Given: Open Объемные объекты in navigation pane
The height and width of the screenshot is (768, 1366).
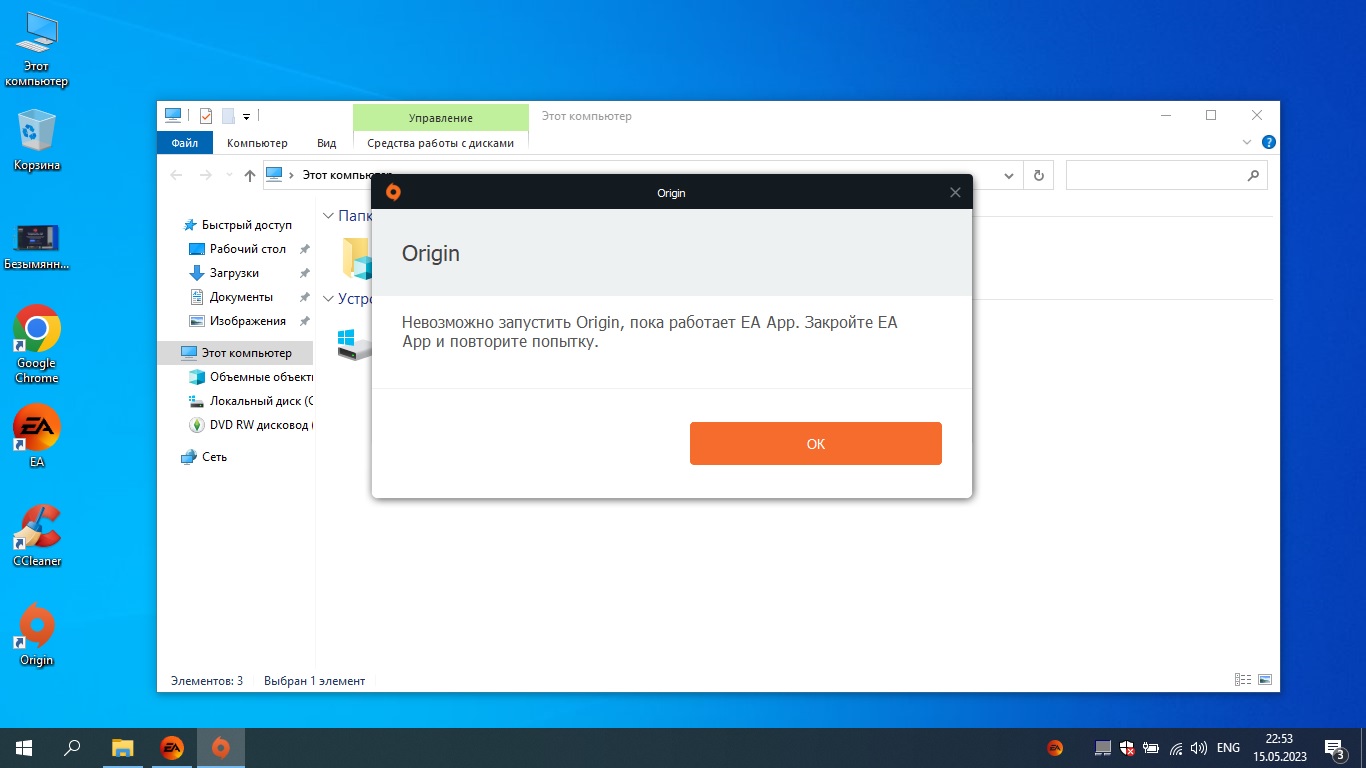Looking at the screenshot, I should [x=250, y=377].
